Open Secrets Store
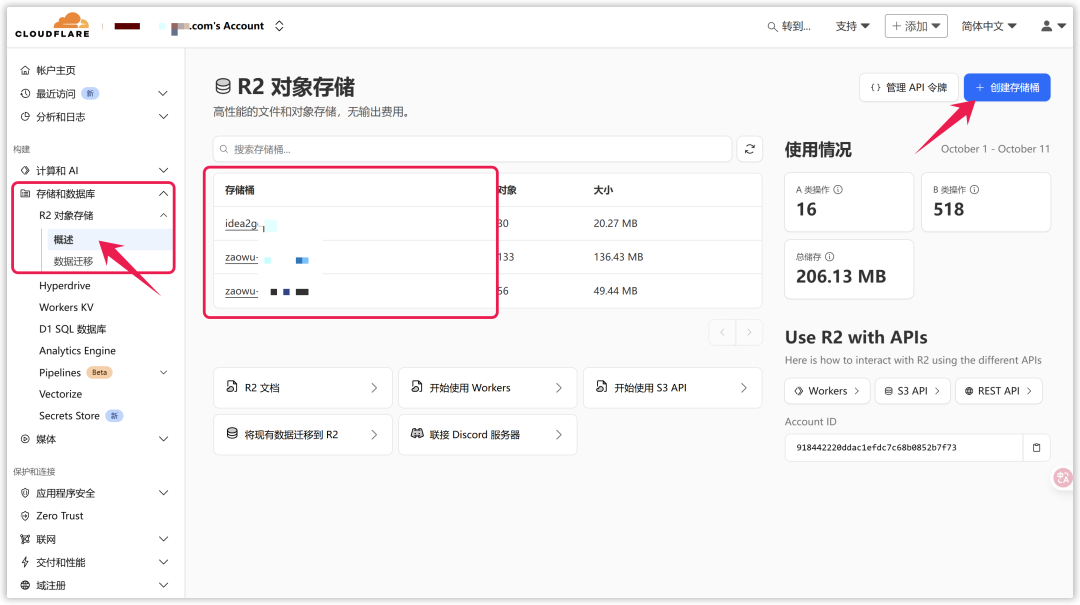Screen dimensions: 1080x605 click(69, 416)
